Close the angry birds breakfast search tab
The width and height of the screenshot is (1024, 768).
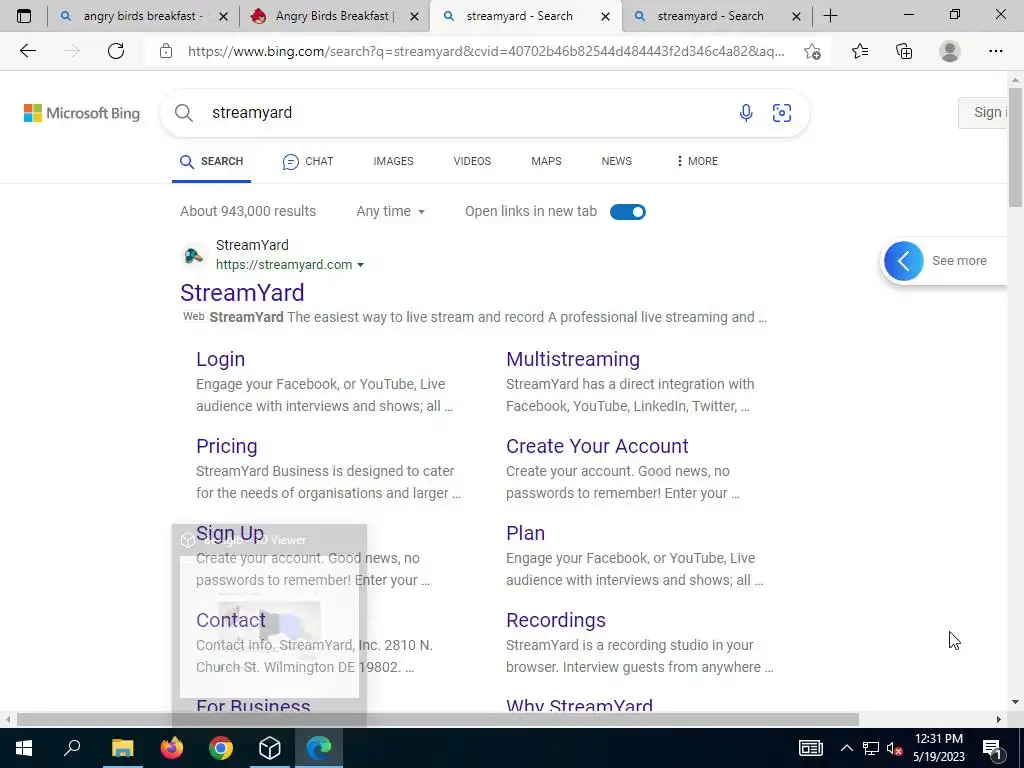click(223, 16)
